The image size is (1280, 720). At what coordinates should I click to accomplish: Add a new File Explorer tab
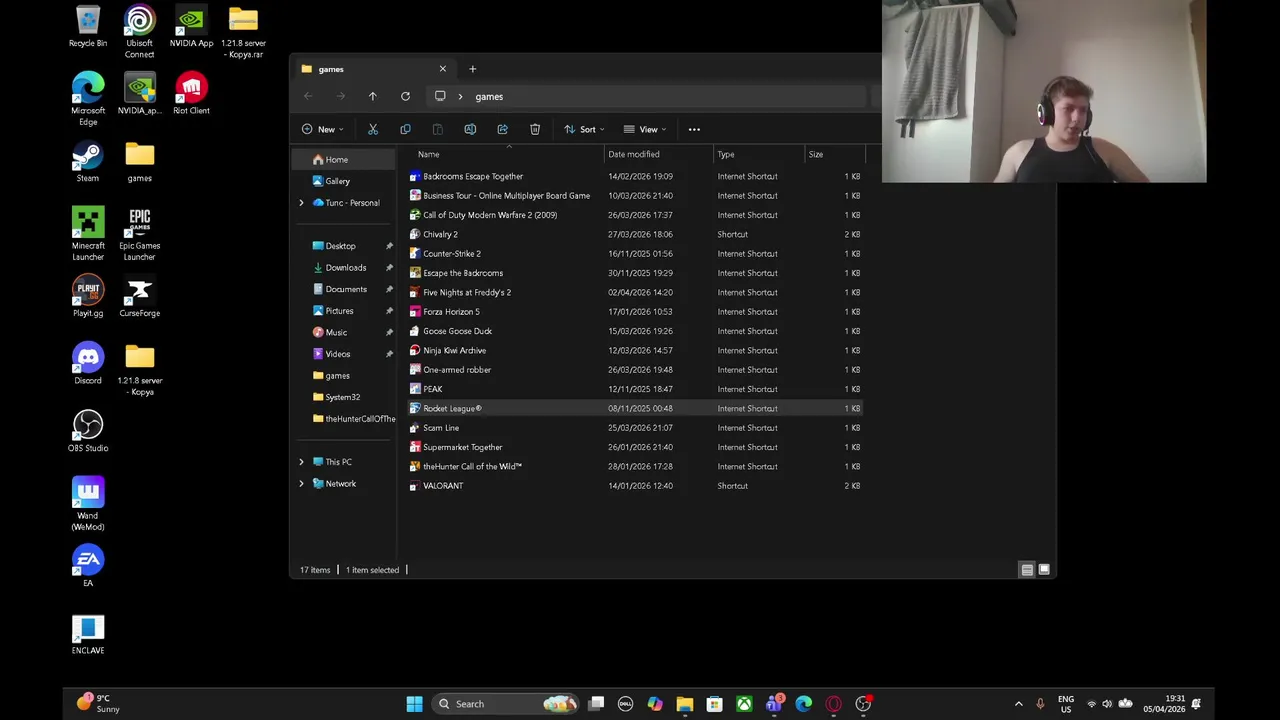coord(472,69)
